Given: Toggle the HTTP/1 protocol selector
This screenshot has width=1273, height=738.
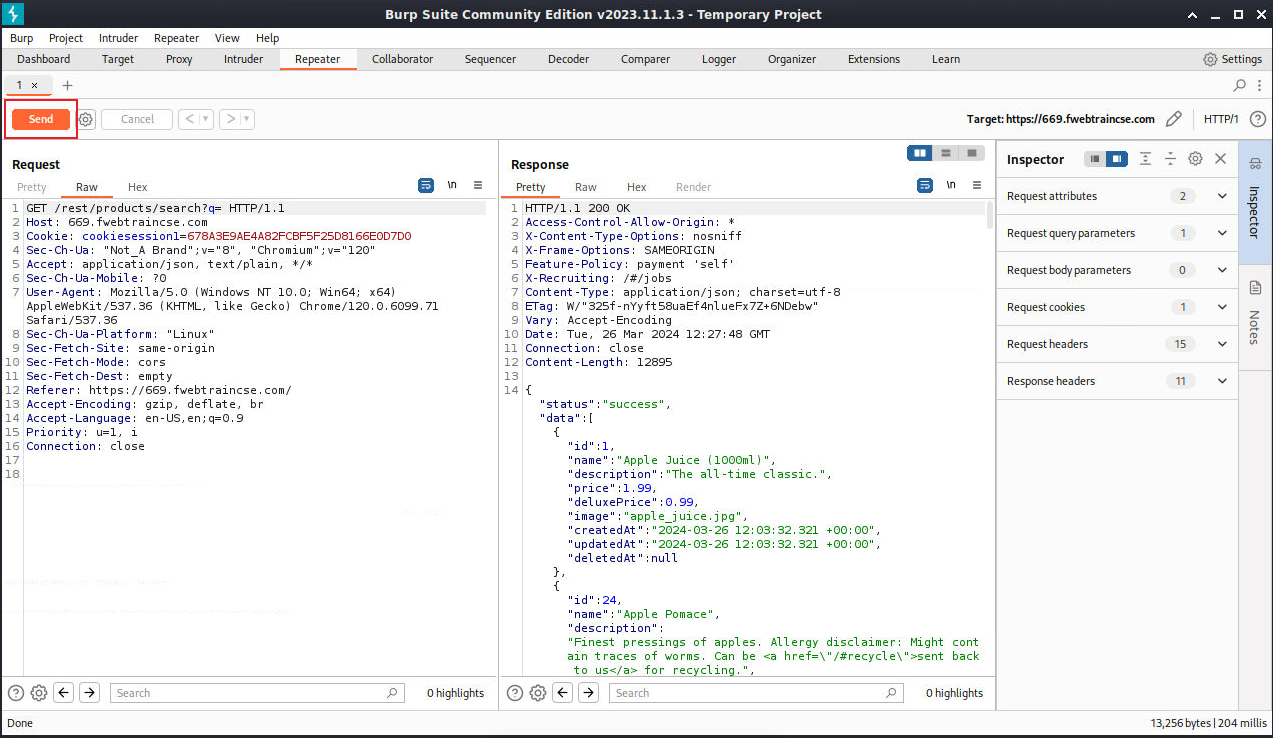Looking at the screenshot, I should point(1220,119).
